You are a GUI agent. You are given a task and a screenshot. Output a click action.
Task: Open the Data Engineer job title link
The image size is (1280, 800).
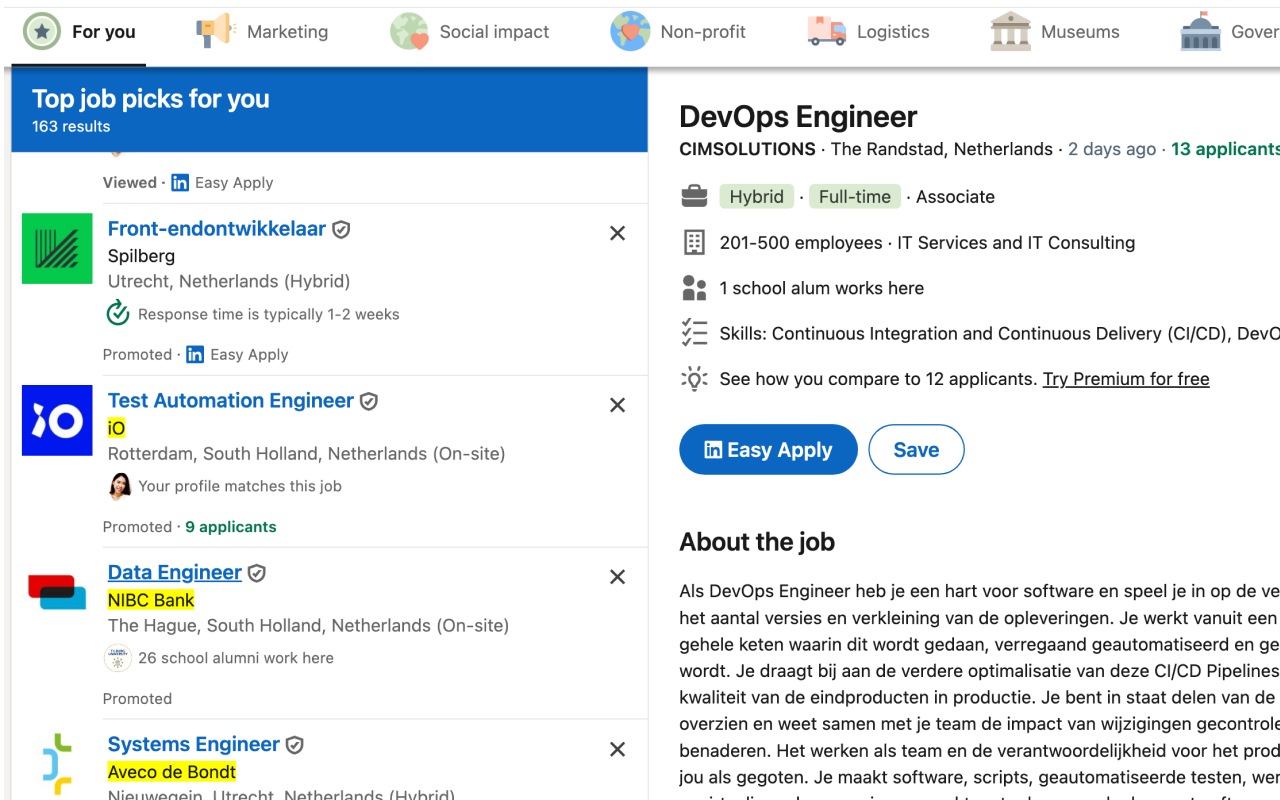tap(175, 573)
